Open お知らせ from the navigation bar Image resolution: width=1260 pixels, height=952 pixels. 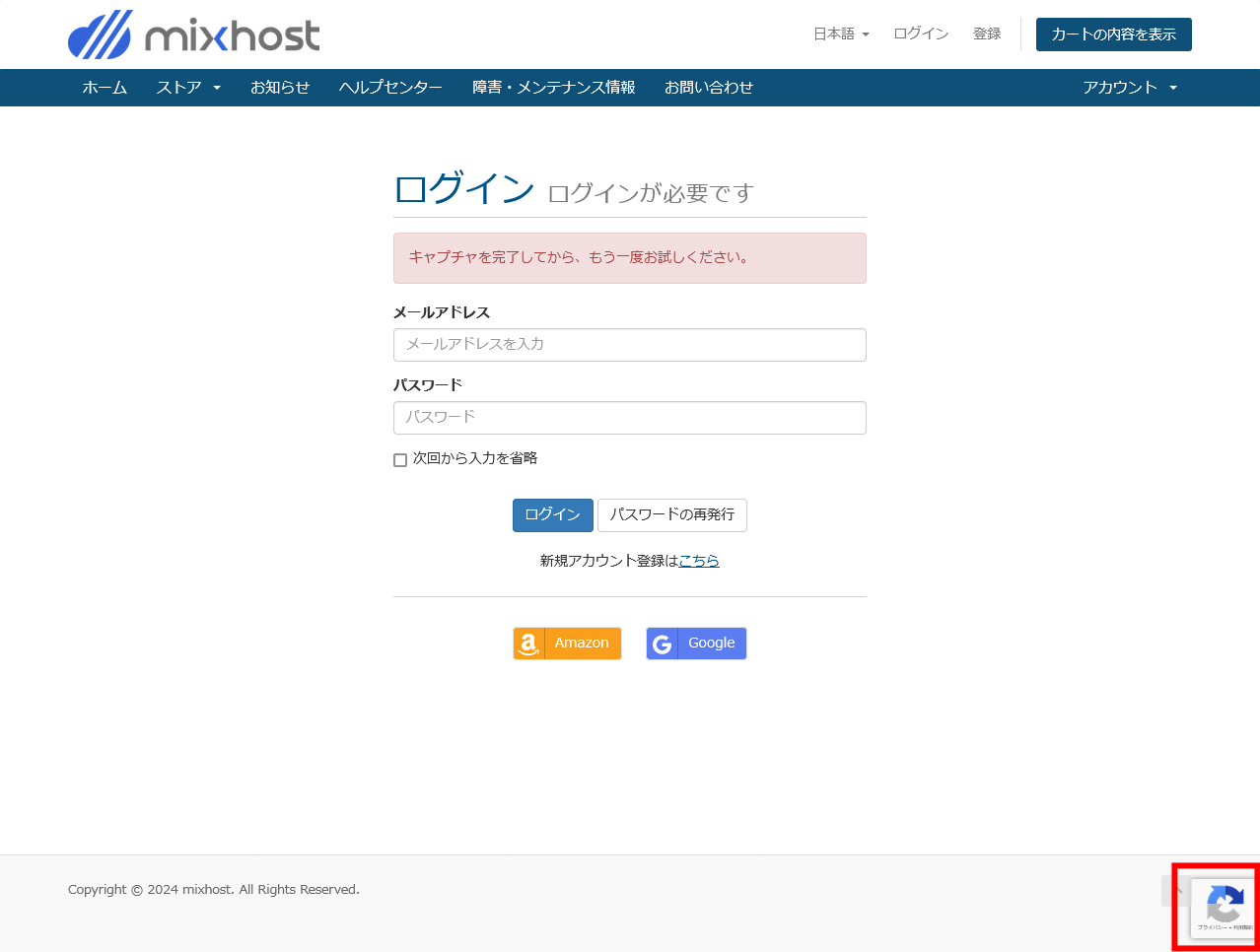click(280, 88)
